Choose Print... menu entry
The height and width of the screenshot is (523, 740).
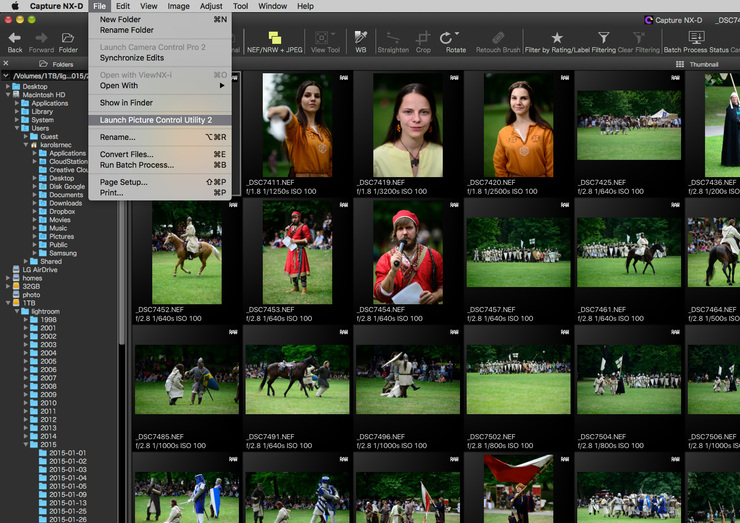pyautogui.click(x=160, y=193)
